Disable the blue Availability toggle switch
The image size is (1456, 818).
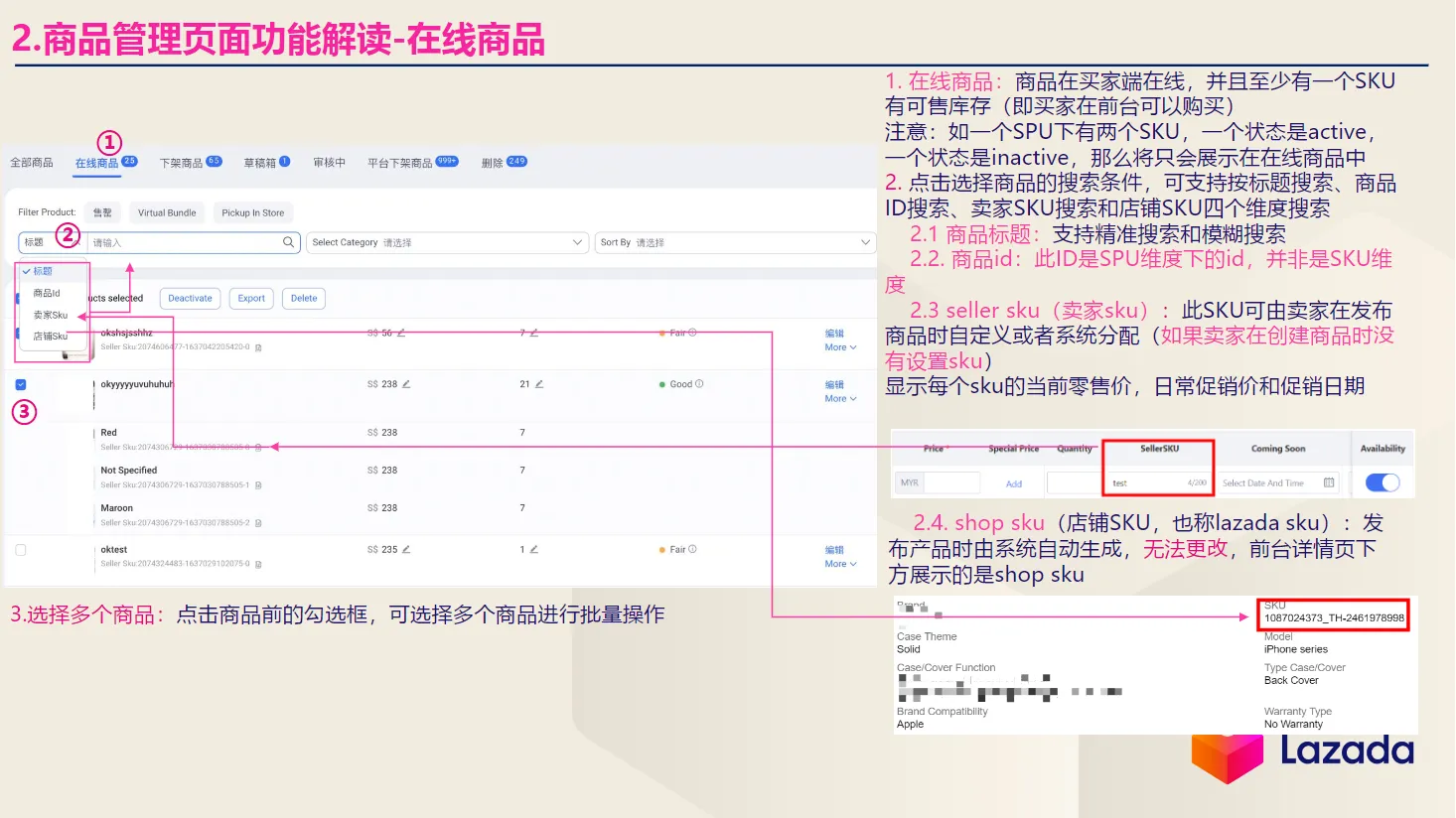point(1381,480)
